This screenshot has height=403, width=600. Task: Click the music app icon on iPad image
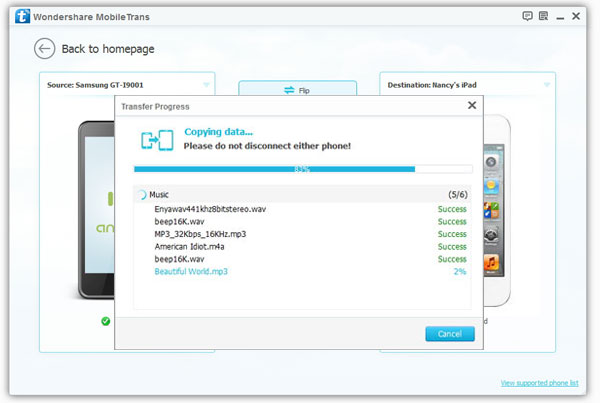(491, 263)
